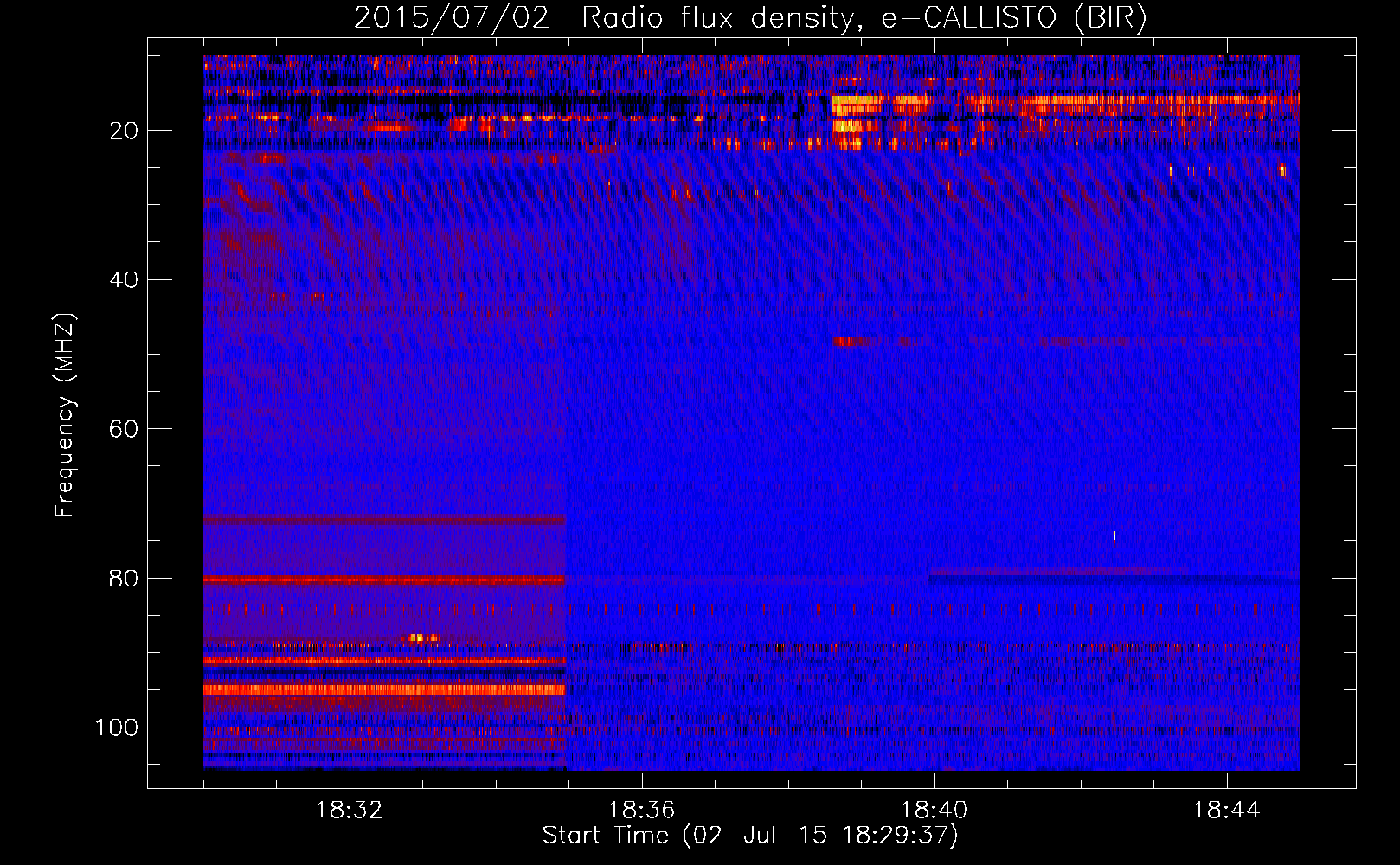Click the 40 MHz frequency tick label

(x=125, y=280)
